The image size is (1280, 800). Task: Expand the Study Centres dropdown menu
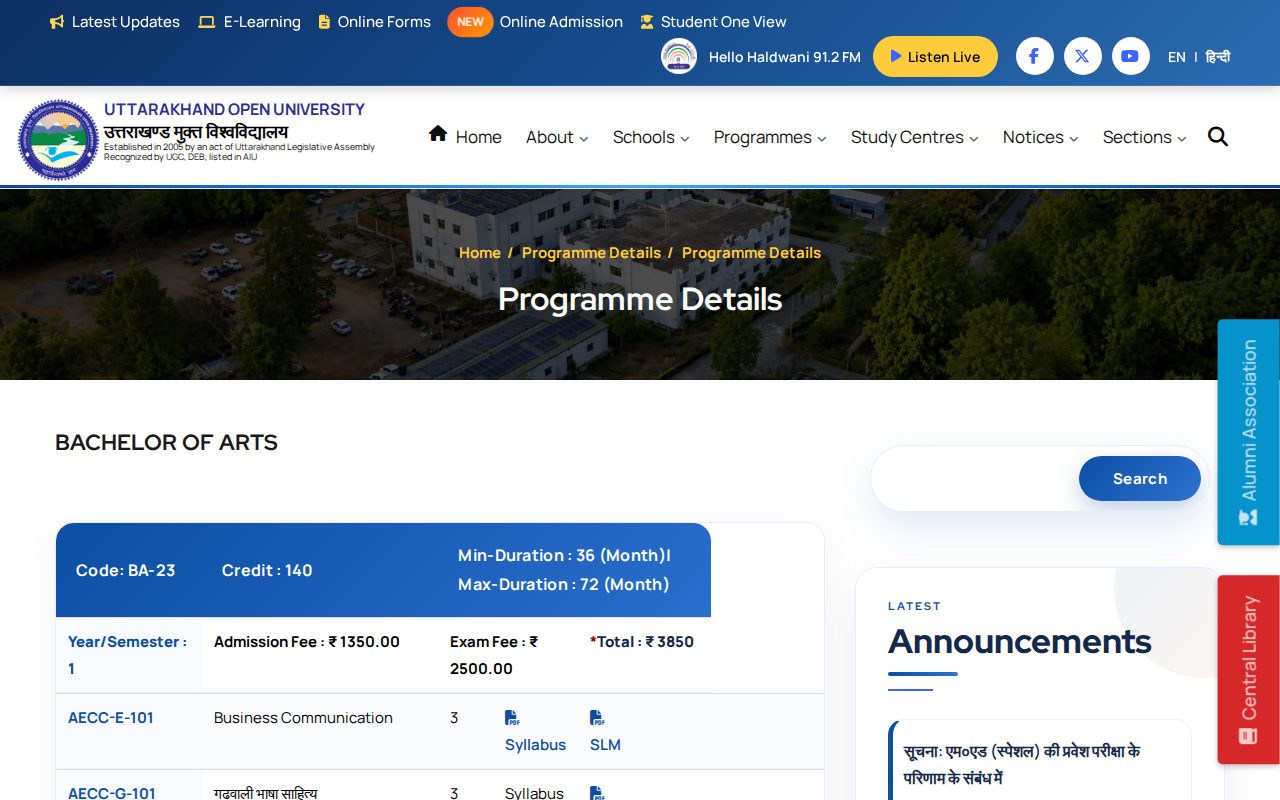click(915, 137)
